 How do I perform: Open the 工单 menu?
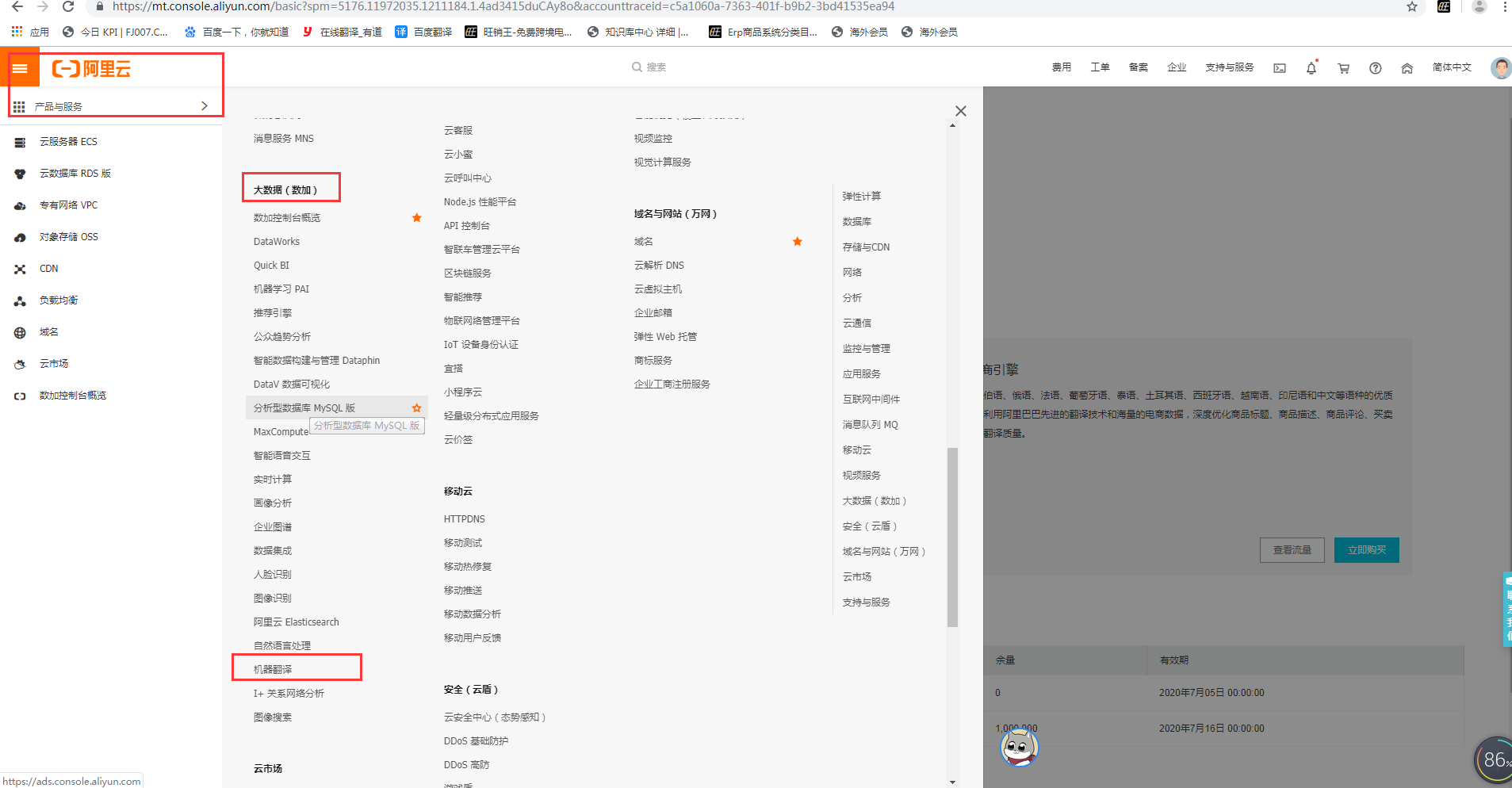[1100, 67]
